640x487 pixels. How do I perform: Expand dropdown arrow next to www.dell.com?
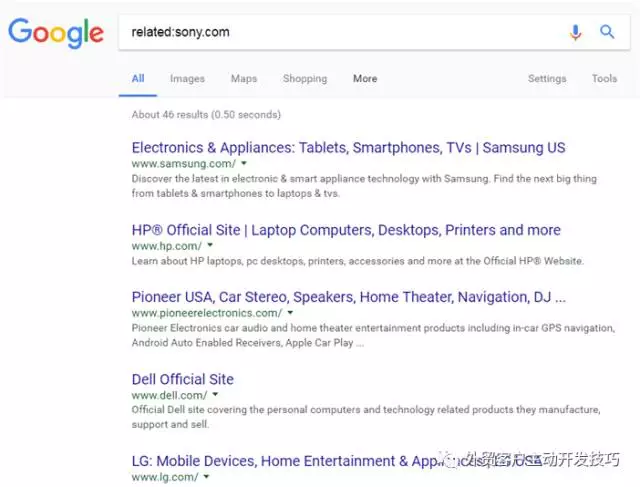pyautogui.click(x=215, y=394)
